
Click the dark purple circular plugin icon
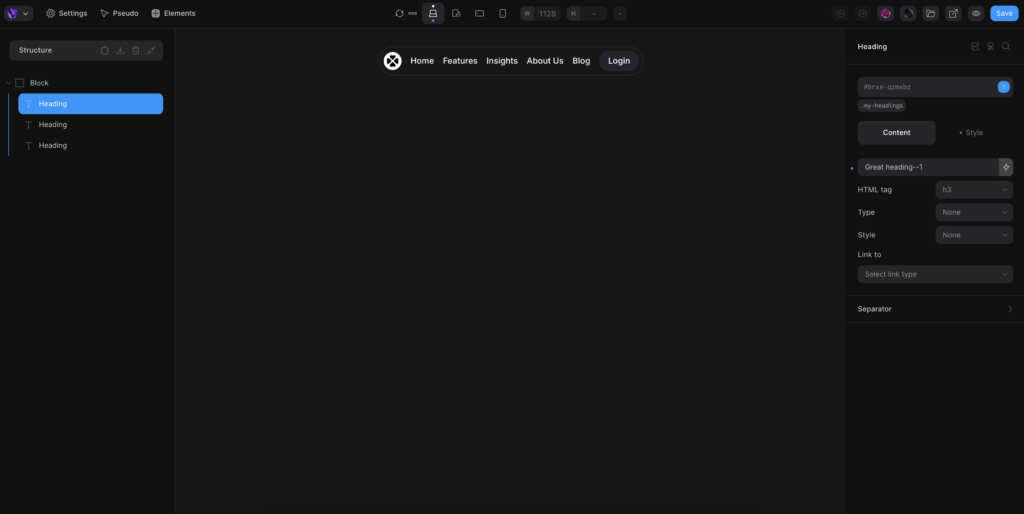(908, 13)
